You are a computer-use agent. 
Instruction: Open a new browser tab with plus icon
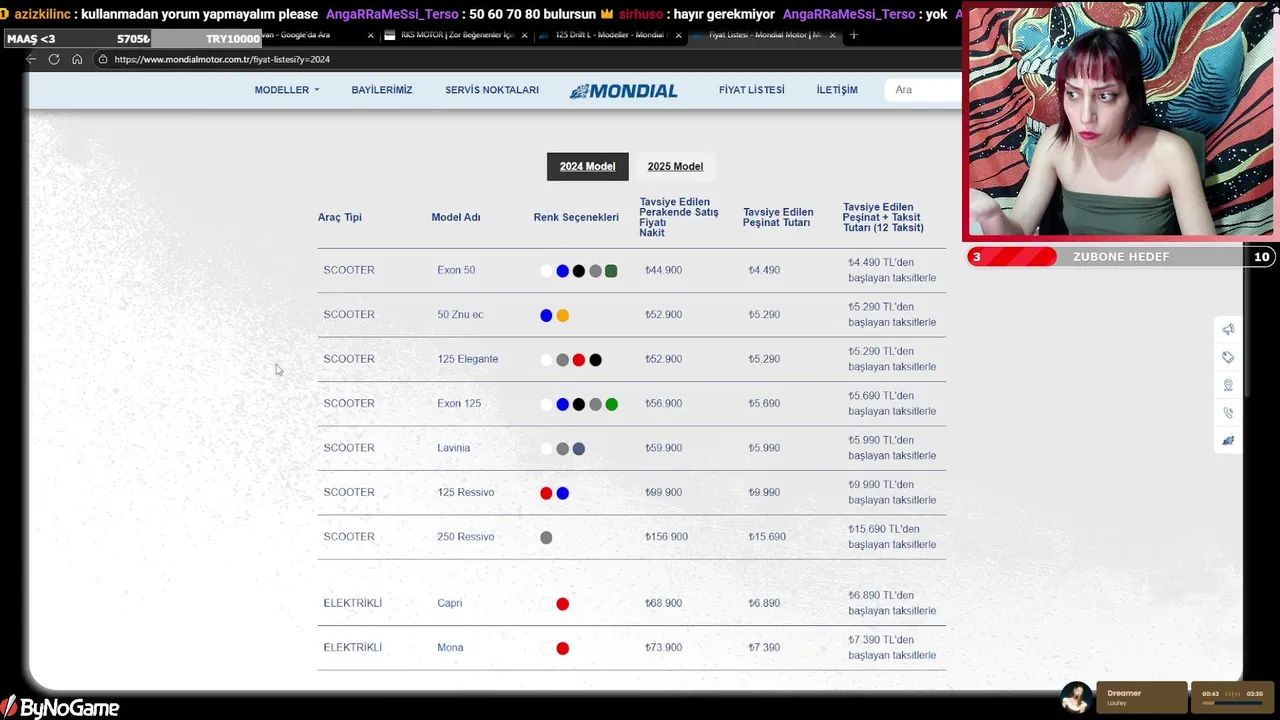[x=853, y=35]
